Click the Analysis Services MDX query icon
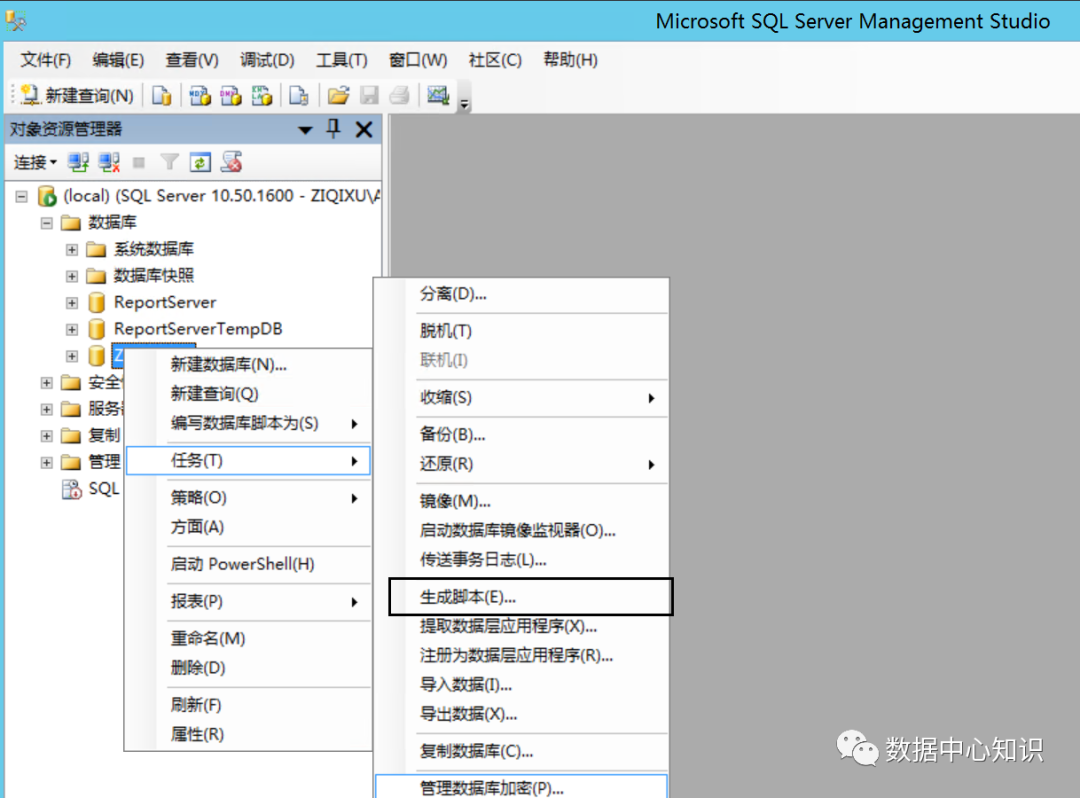This screenshot has width=1080, height=798. [200, 95]
